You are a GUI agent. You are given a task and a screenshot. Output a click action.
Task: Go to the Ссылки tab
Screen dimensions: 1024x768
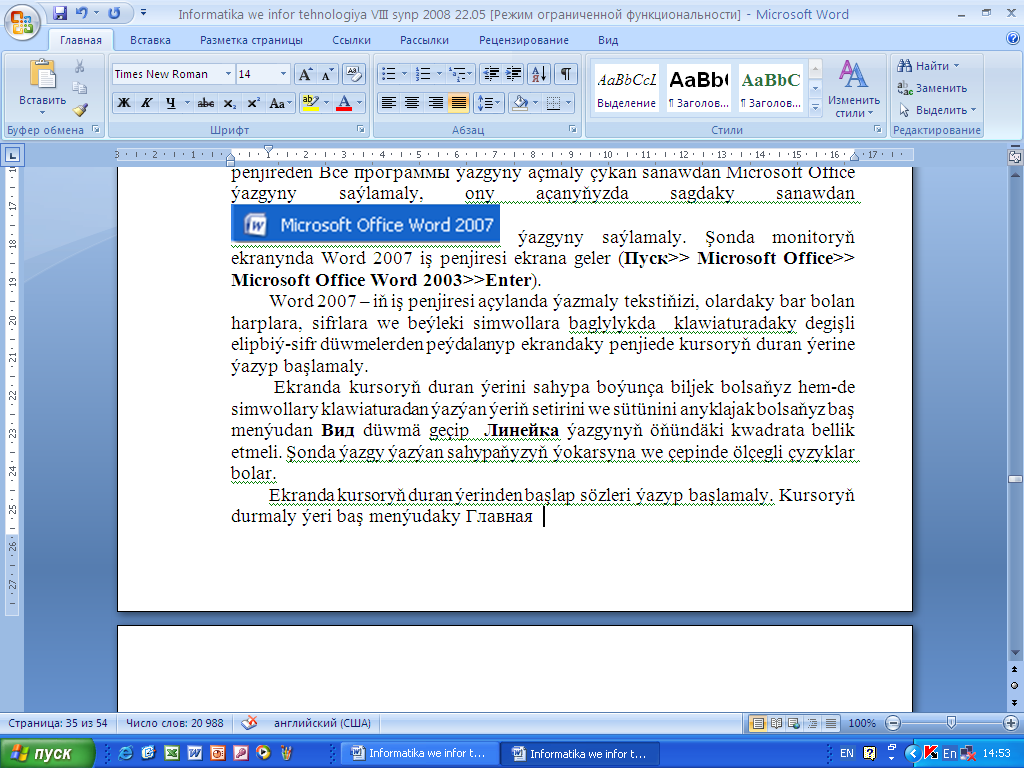click(x=351, y=40)
